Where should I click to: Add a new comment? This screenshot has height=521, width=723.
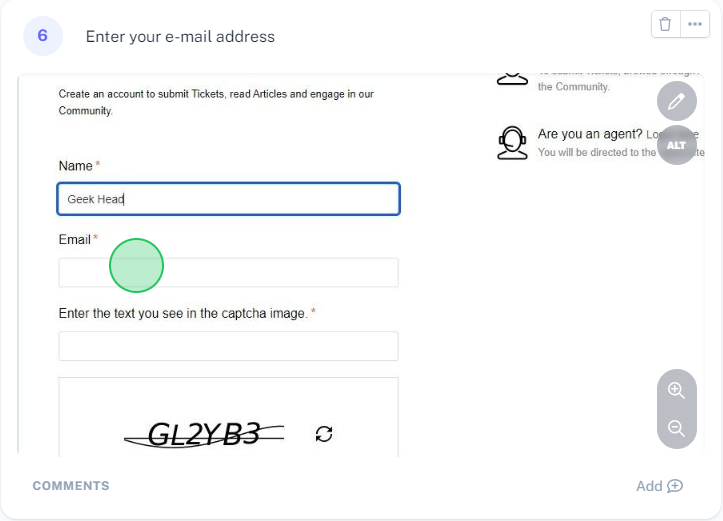659,486
